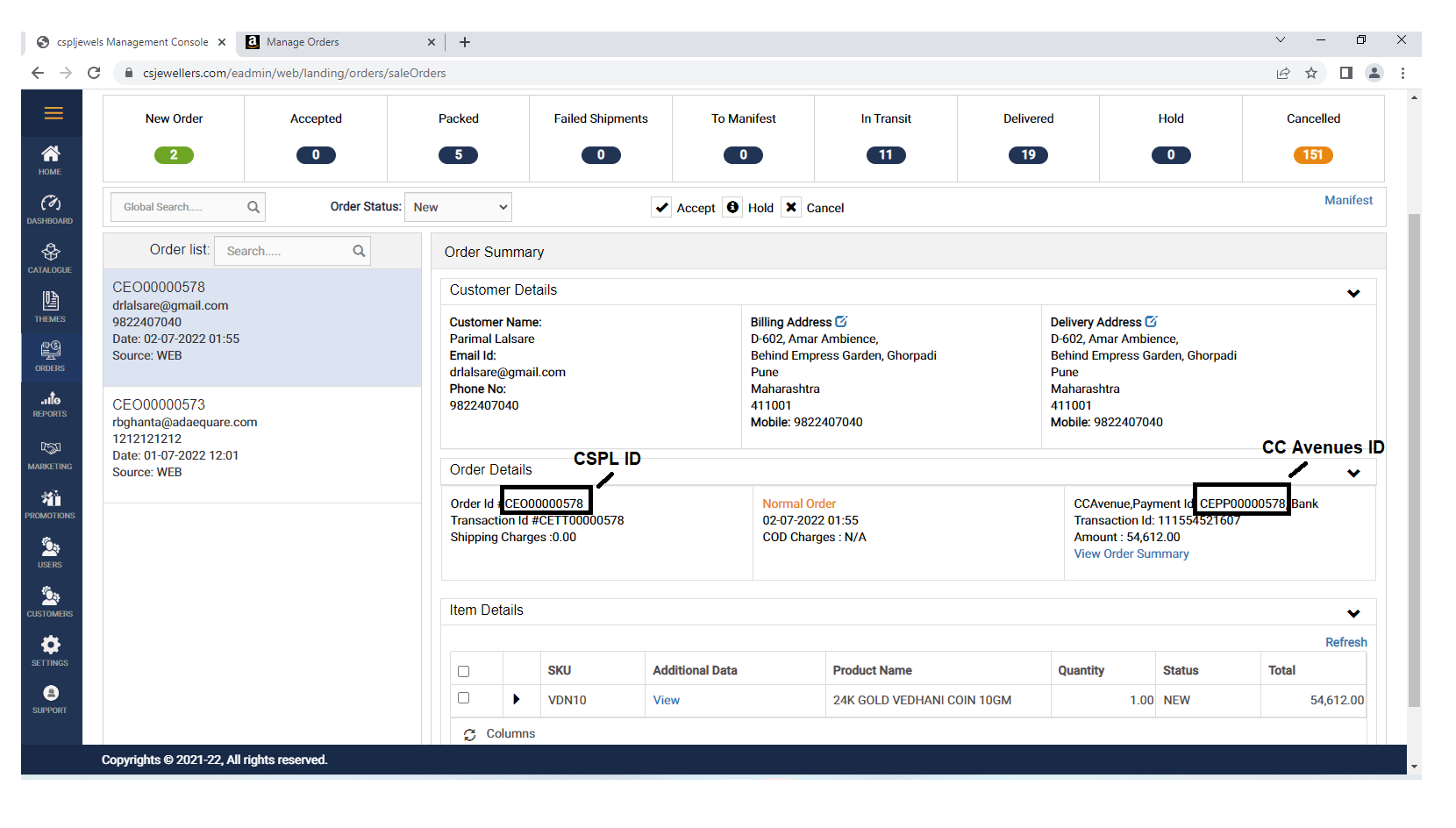Screen dimensions: 1456x828
Task: Open Orders section in sidebar
Action: tap(51, 357)
